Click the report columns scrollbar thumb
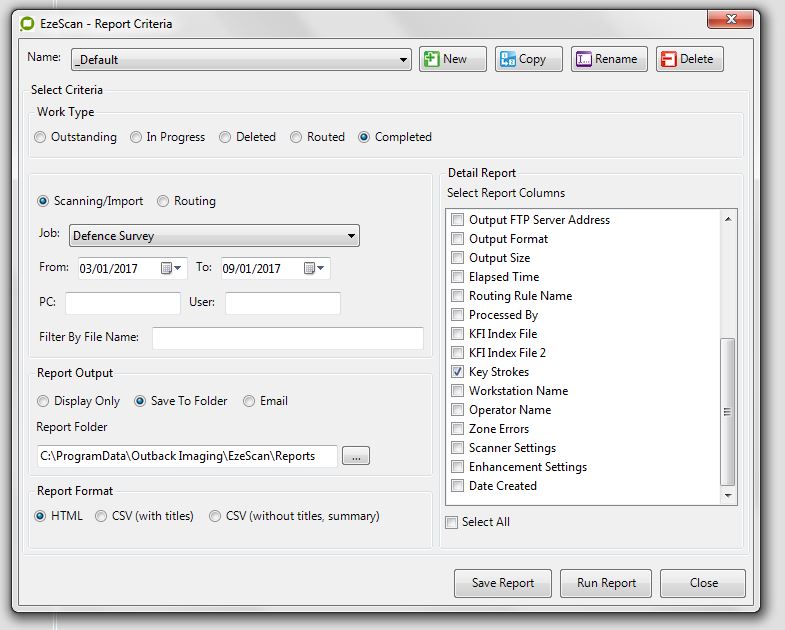785x630 pixels. click(x=727, y=412)
